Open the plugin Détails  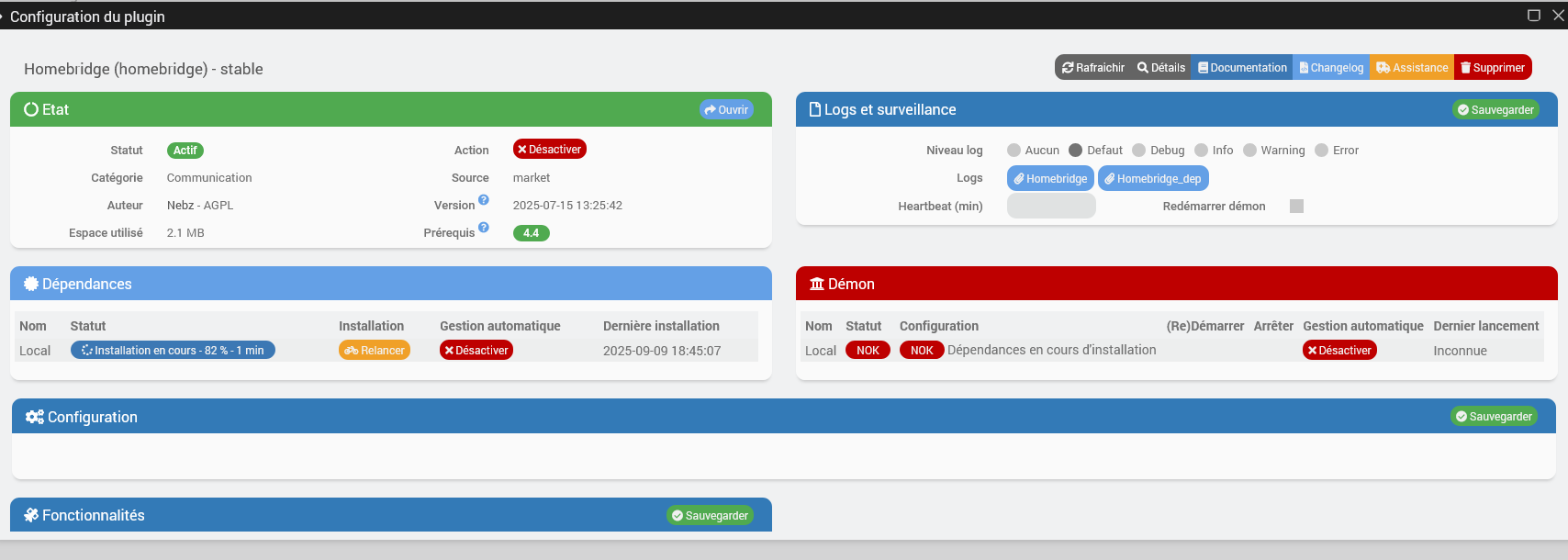[x=1161, y=68]
